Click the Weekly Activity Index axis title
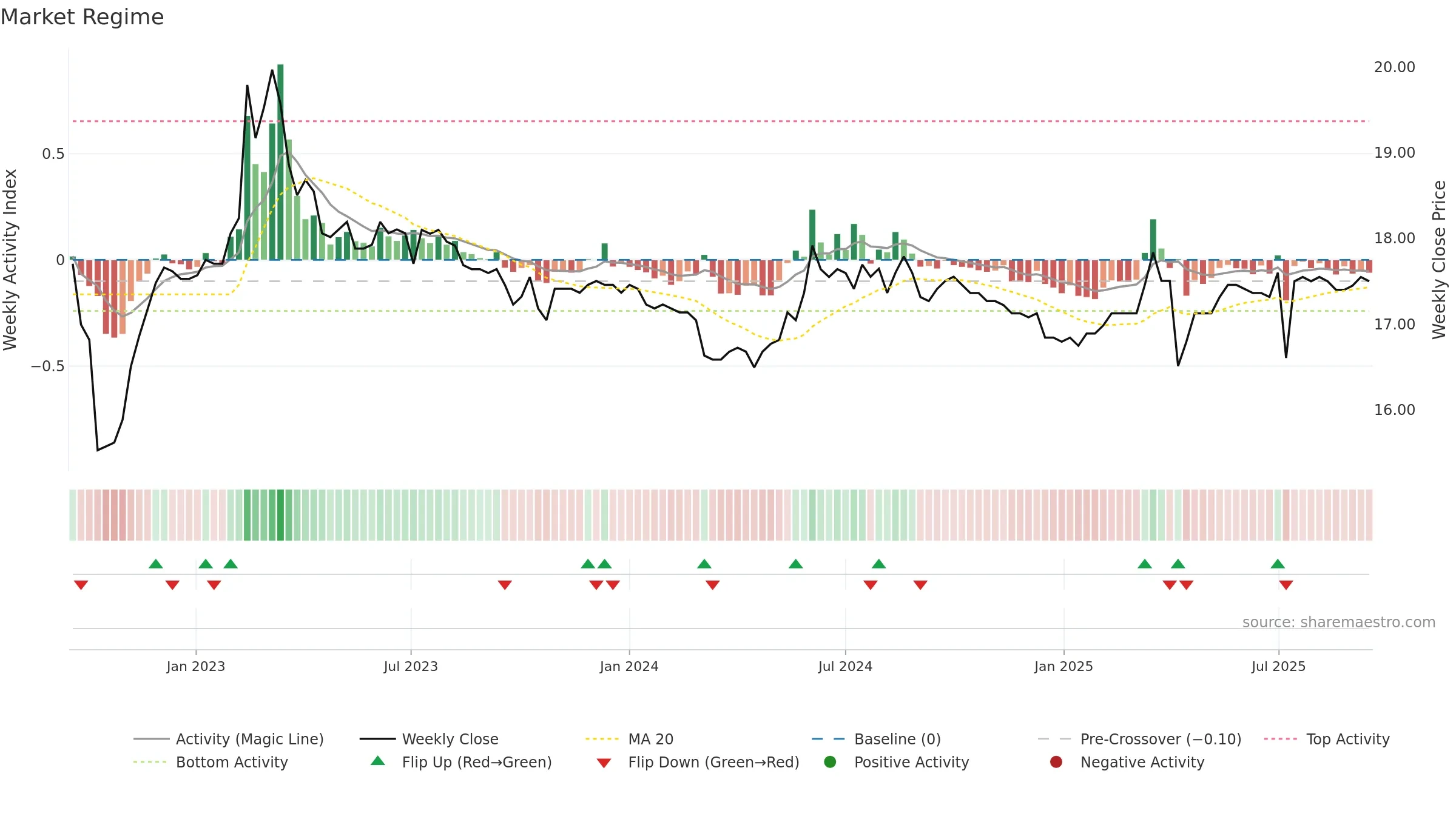The image size is (1456, 819). pos(10,260)
